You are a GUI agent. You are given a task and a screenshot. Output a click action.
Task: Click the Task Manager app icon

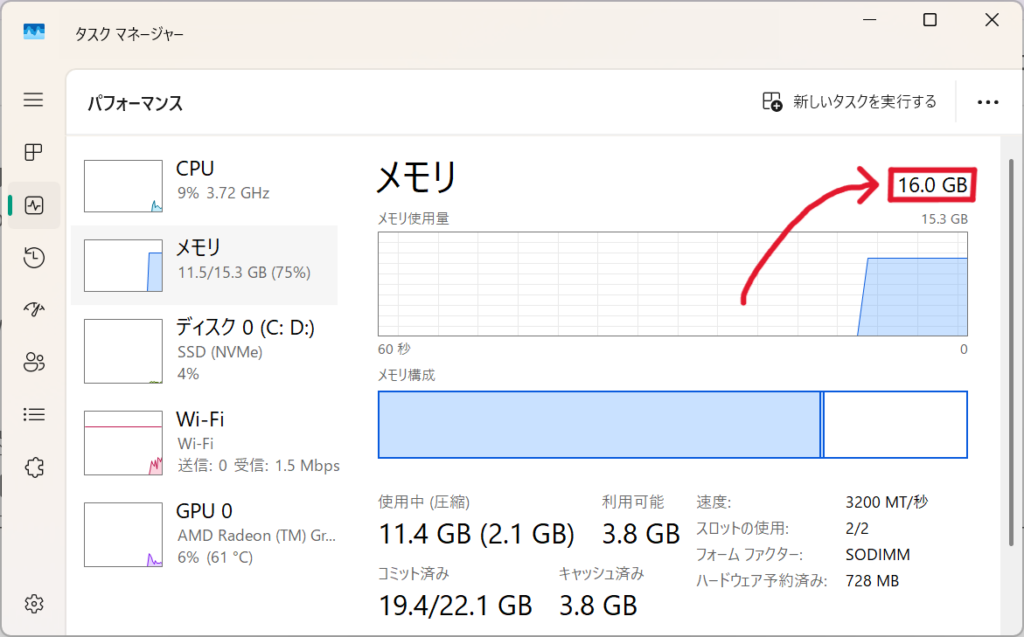click(x=34, y=32)
